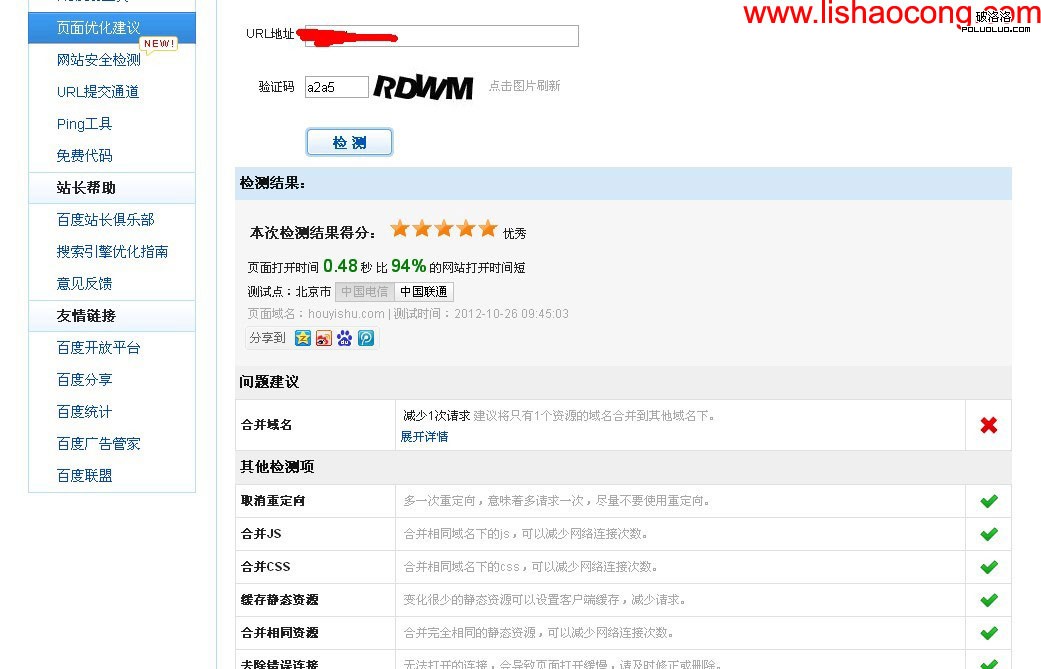Expand 合并域名 details via 展开详情
Image resolution: width=1041 pixels, height=669 pixels.
(x=424, y=436)
